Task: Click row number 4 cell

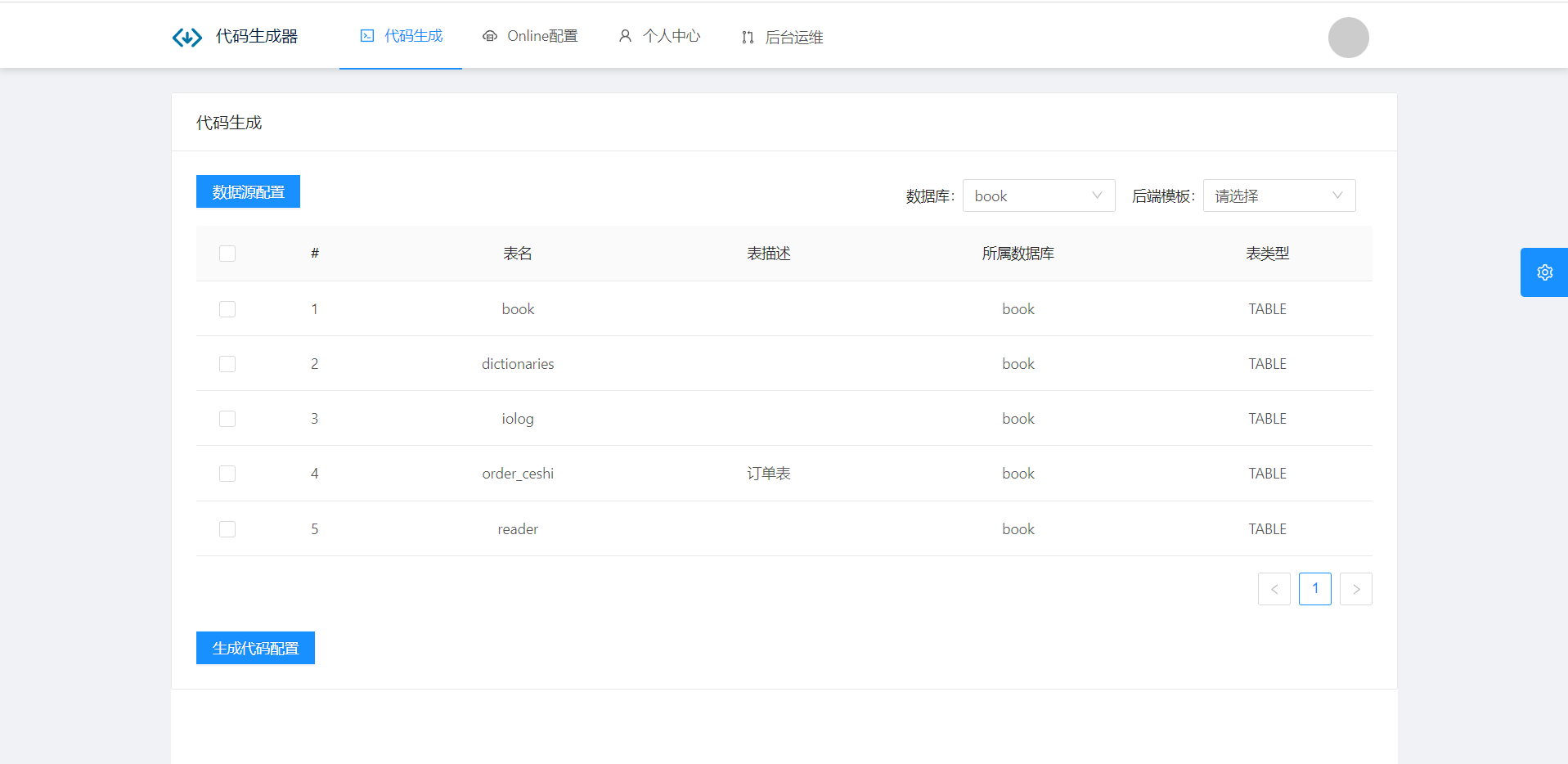Action: pyautogui.click(x=315, y=474)
